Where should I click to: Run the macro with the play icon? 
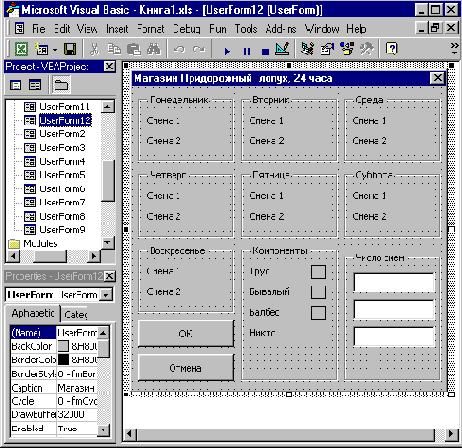tap(227, 51)
